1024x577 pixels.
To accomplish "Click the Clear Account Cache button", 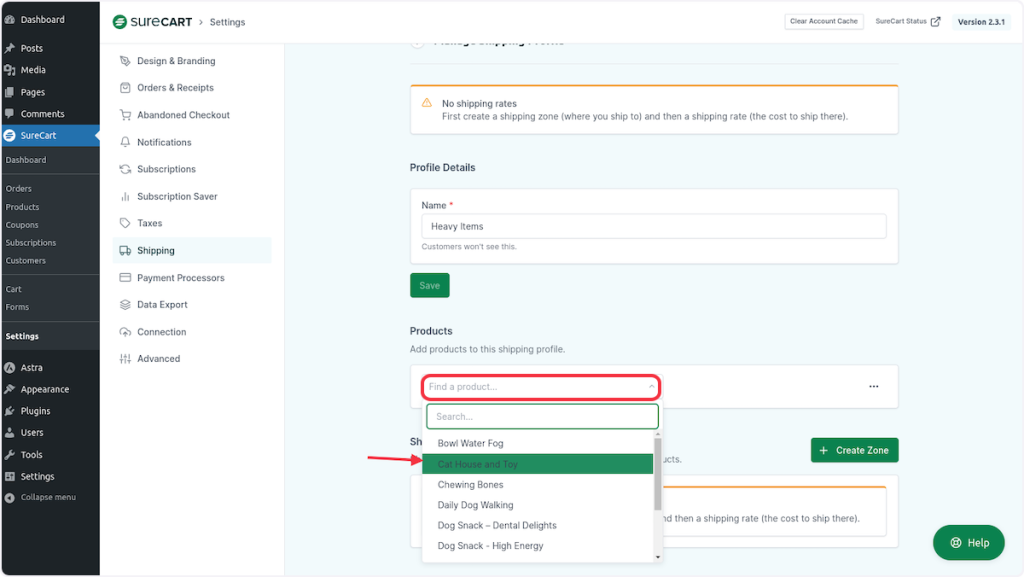I will click(824, 21).
